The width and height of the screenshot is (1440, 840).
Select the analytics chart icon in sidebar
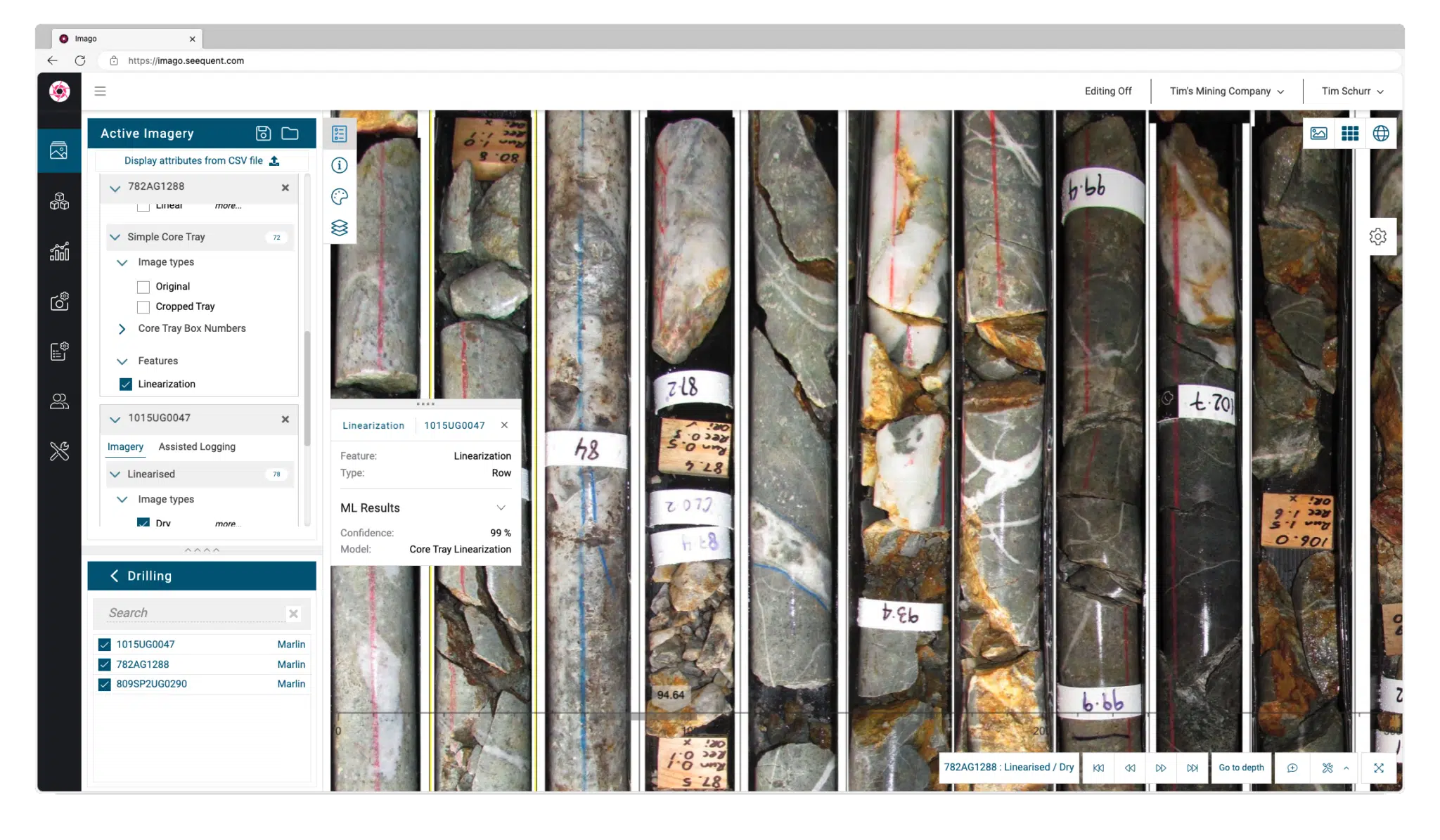pyautogui.click(x=59, y=252)
